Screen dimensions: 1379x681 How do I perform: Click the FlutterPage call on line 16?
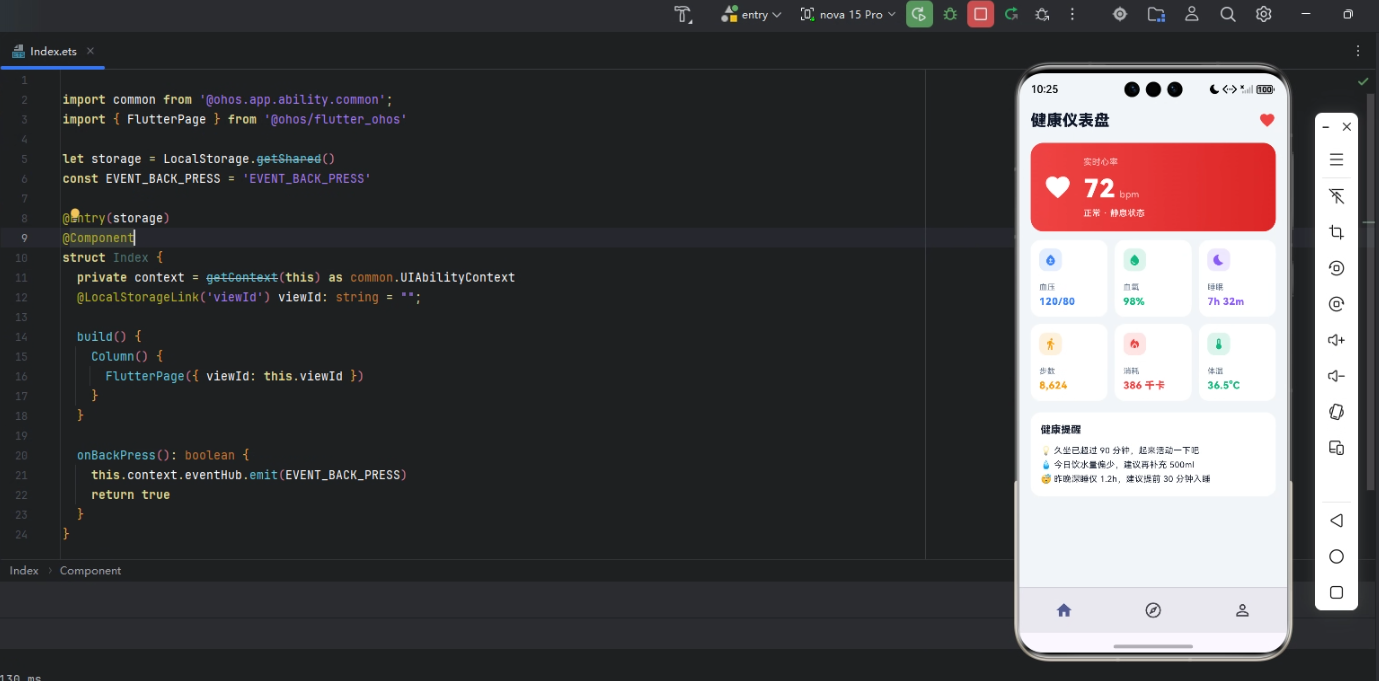(145, 376)
